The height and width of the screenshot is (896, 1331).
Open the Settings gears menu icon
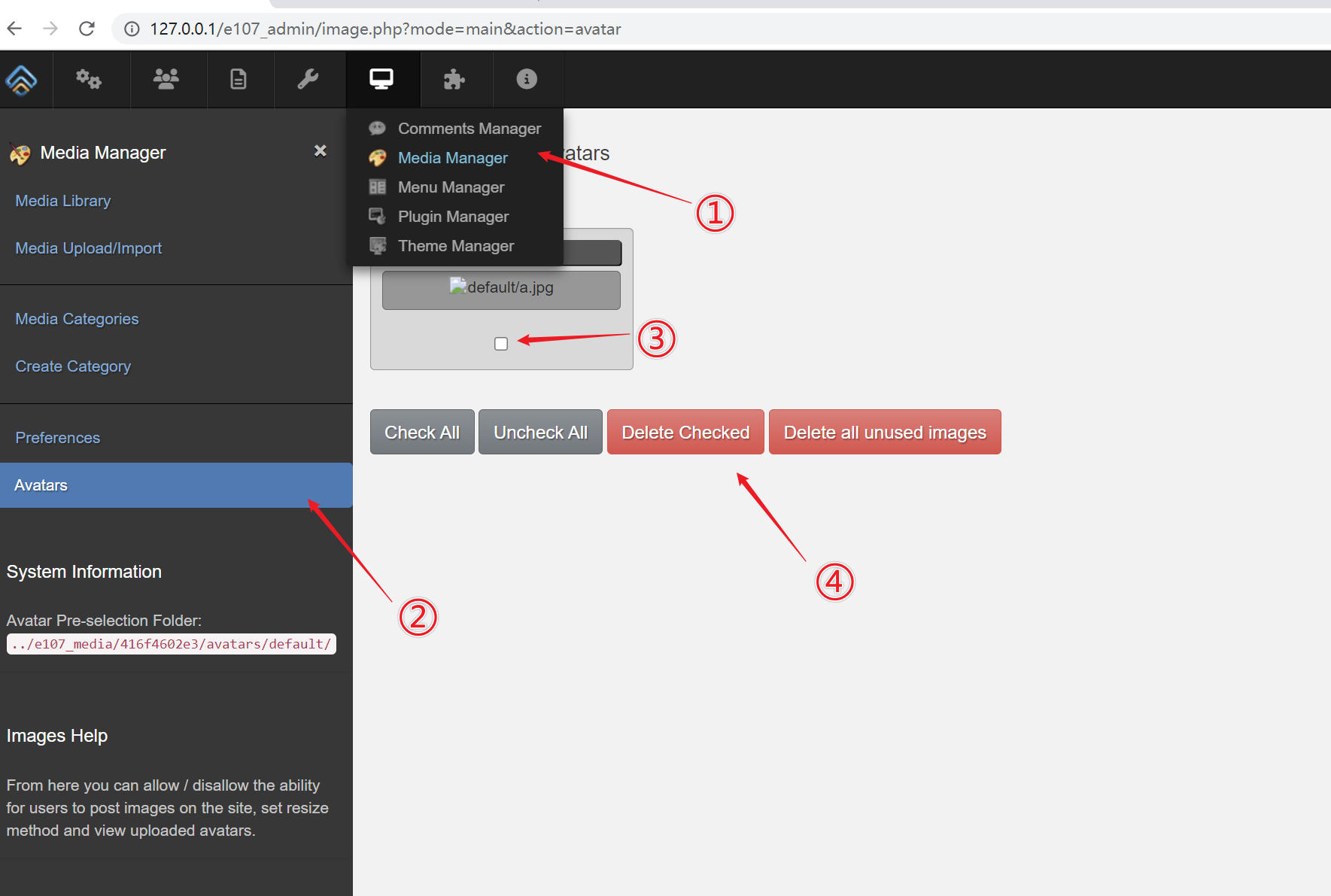tap(89, 79)
